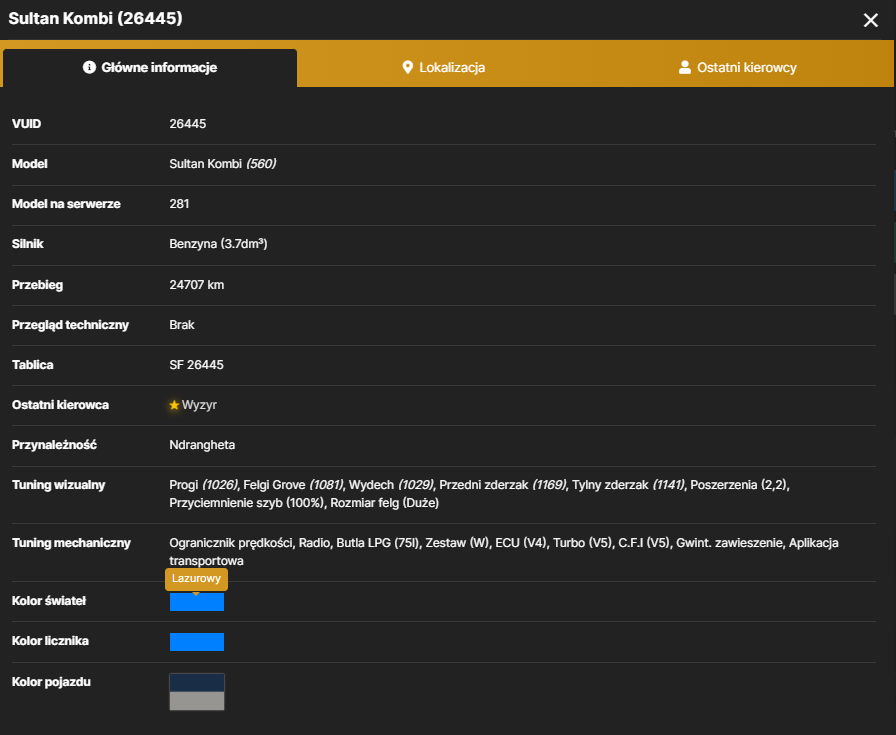Image resolution: width=896 pixels, height=735 pixels.
Task: Click the blue Kolor świateł swatch
Action: (x=197, y=602)
